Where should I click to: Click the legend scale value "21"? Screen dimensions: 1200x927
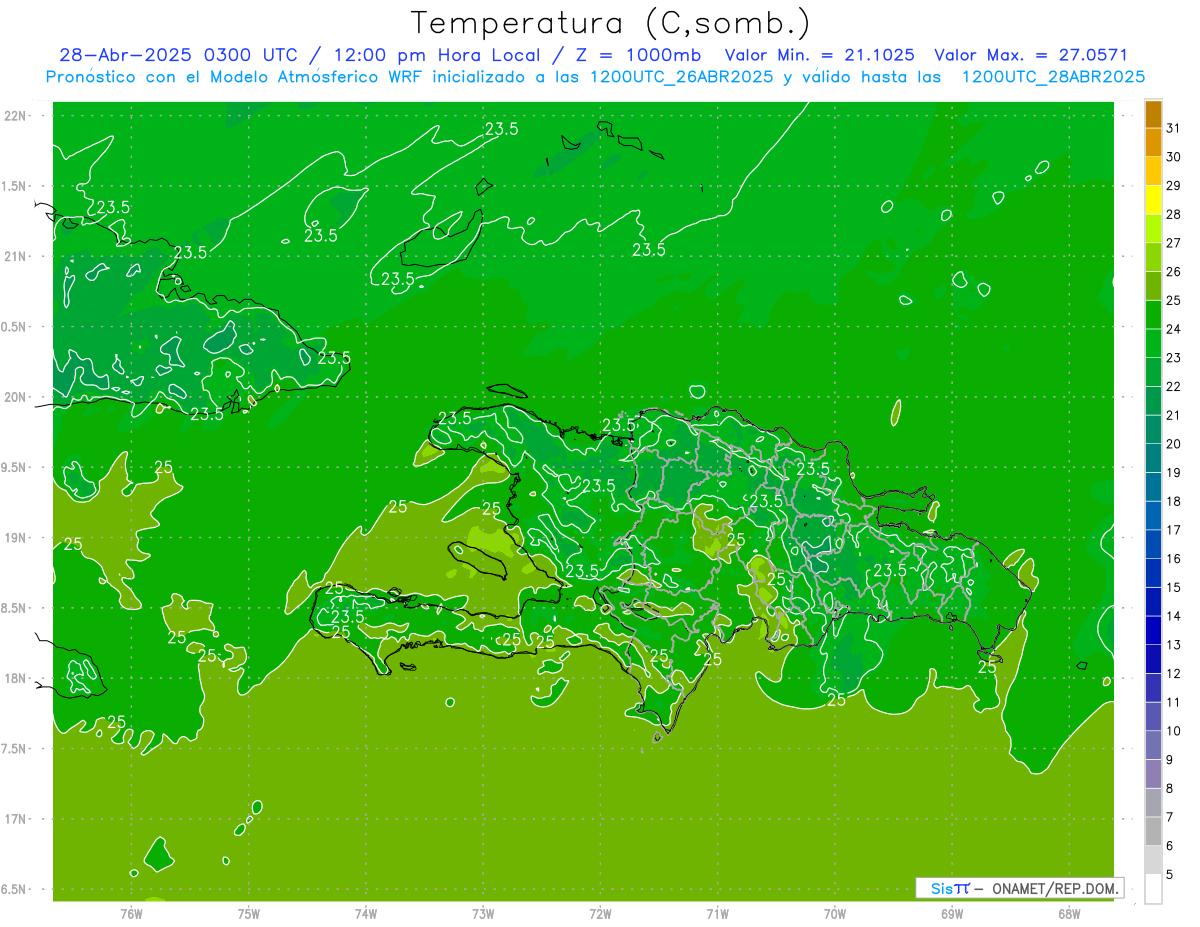pos(1174,415)
